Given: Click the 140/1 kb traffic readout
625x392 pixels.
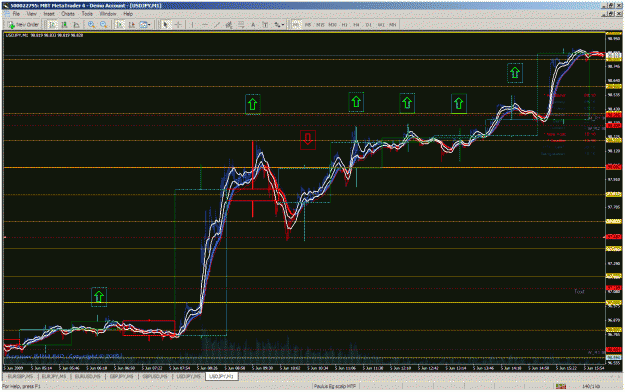Looking at the screenshot, I should (591, 386).
